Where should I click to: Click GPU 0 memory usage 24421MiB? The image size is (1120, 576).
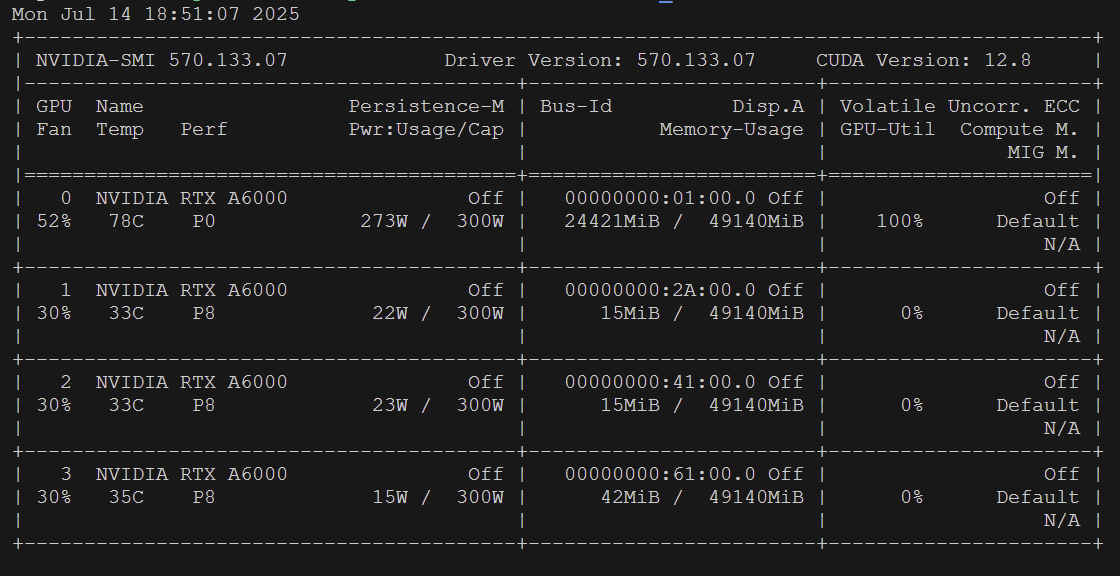click(x=612, y=222)
